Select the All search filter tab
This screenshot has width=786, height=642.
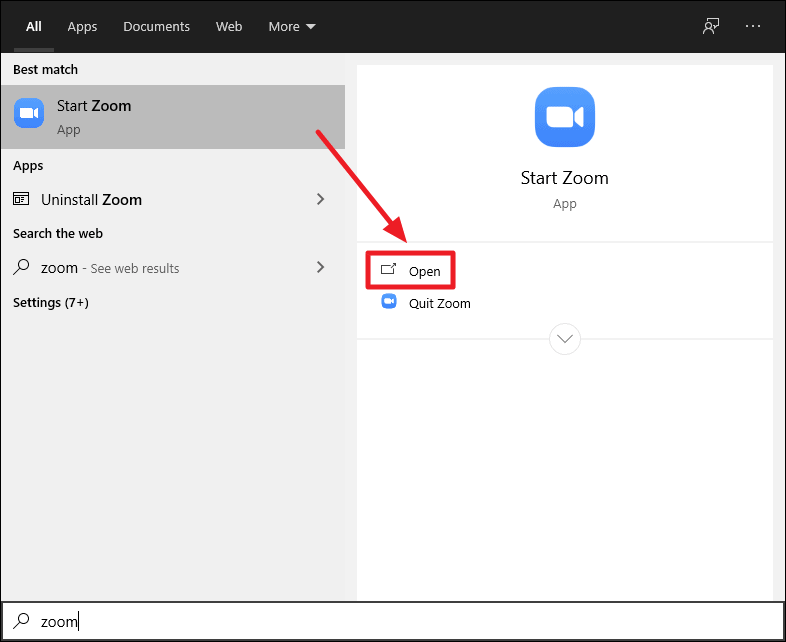[34, 27]
